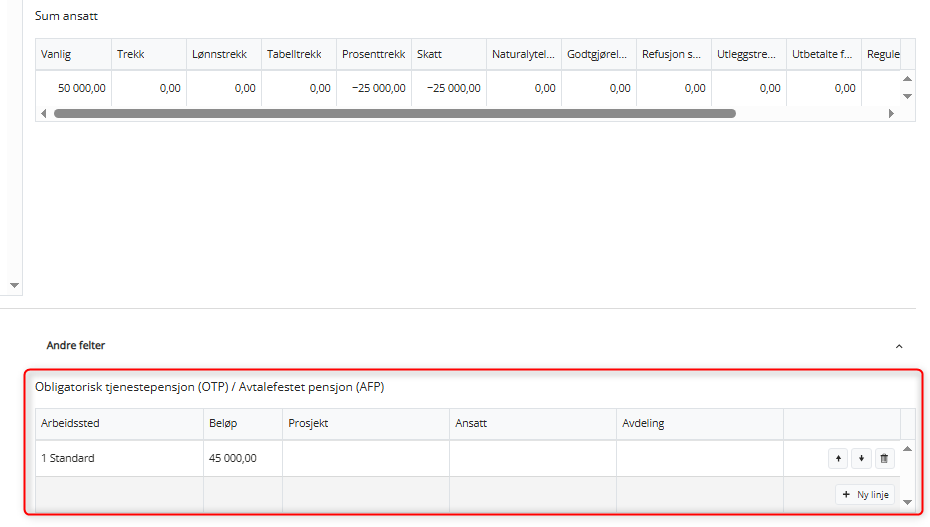Select the 1 Standard Arbeidssted cell
Screen dimensions: 930x527
[119, 458]
